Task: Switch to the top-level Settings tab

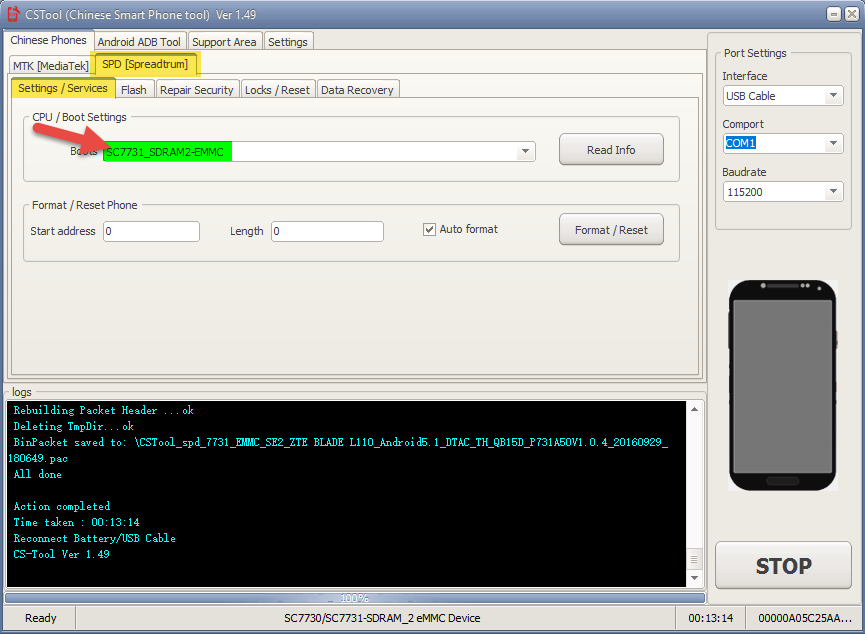Action: click(287, 42)
